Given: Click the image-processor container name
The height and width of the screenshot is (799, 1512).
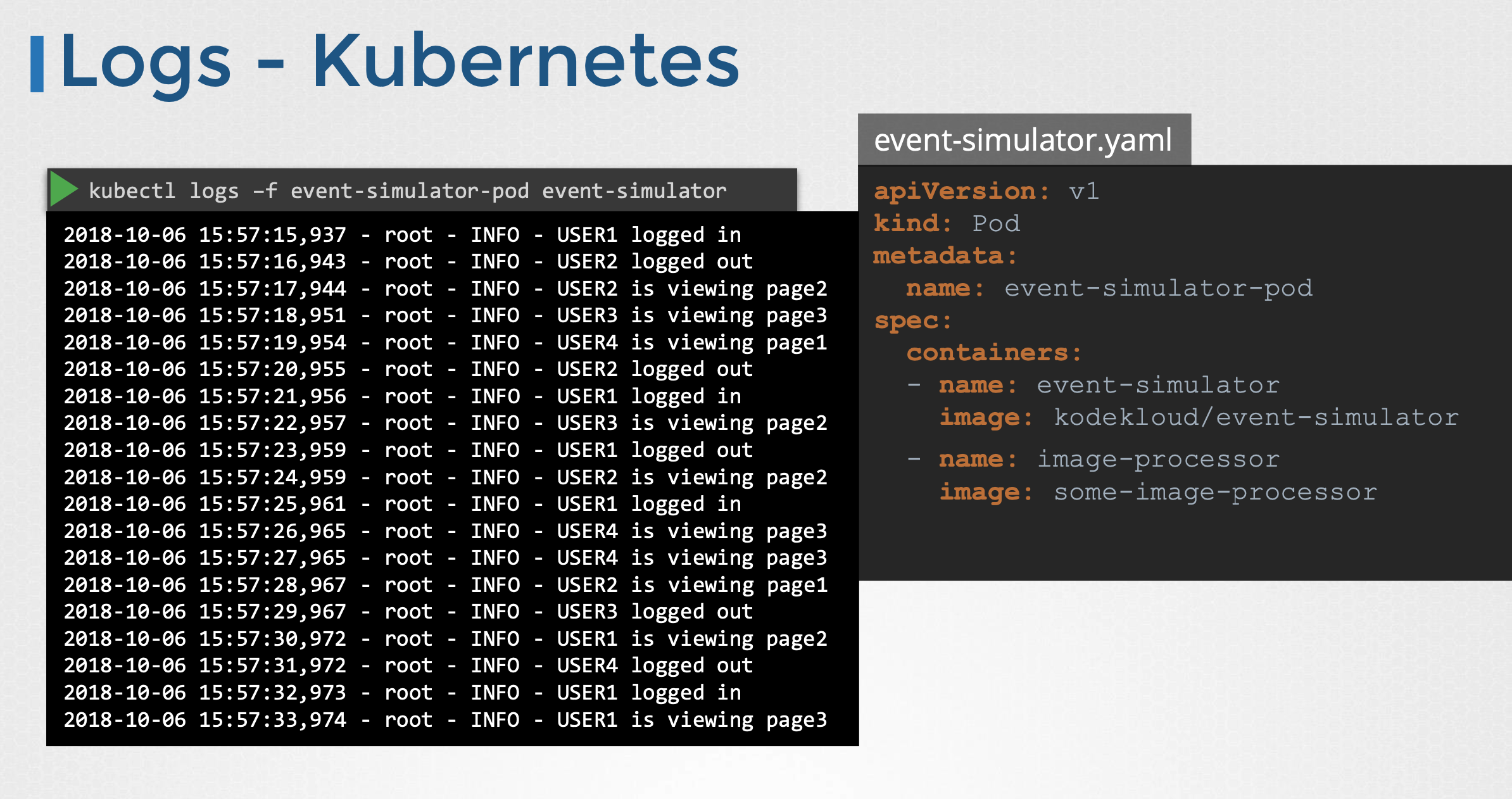Looking at the screenshot, I should [1157, 459].
